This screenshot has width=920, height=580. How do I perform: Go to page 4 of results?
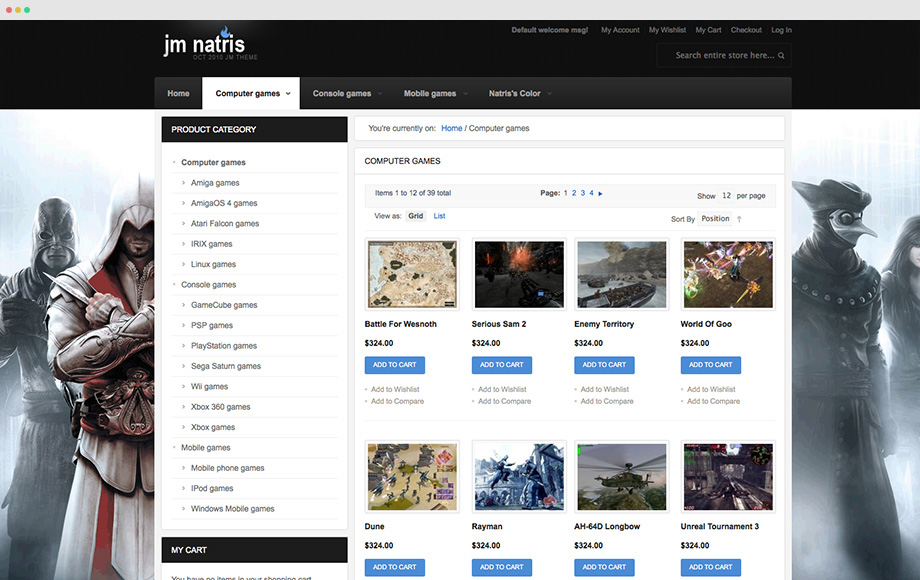[x=591, y=193]
